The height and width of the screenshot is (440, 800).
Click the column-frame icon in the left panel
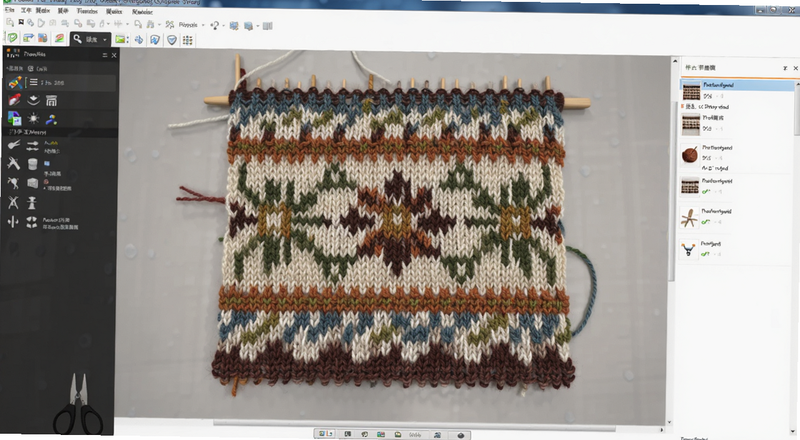(51, 101)
